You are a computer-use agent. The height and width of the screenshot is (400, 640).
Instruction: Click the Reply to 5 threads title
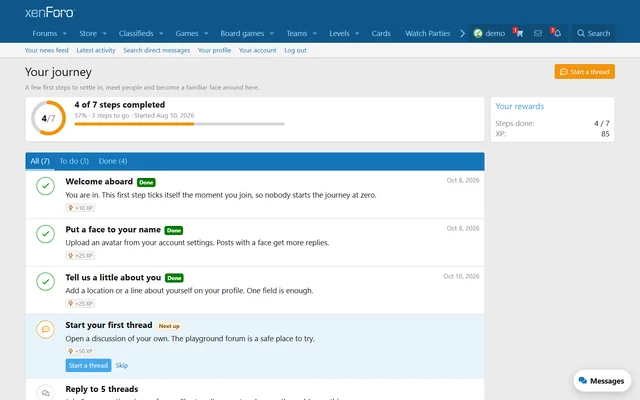102,389
